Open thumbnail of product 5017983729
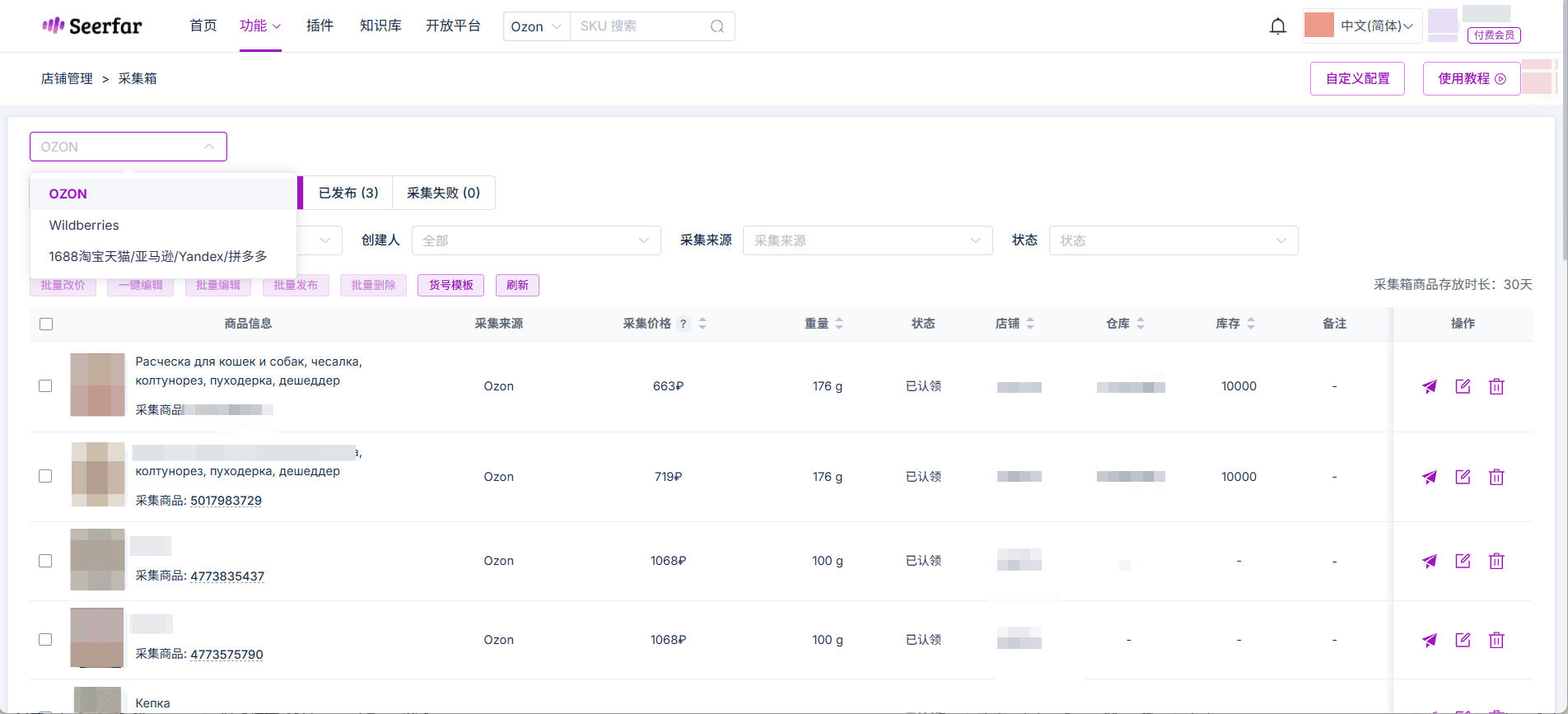Viewport: 1568px width, 714px height. tap(98, 474)
